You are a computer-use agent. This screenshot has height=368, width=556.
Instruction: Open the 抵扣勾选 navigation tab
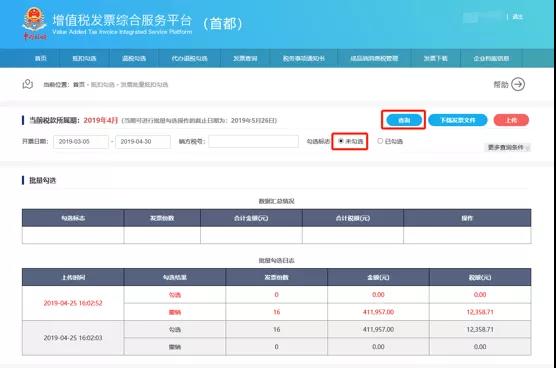coord(84,58)
